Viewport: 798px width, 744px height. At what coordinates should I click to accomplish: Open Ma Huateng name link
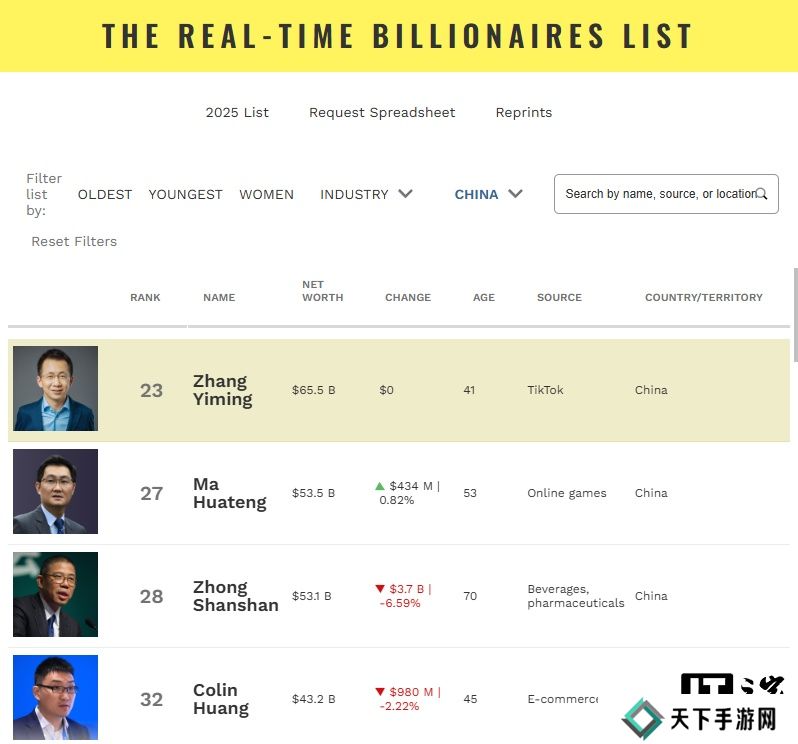pyautogui.click(x=229, y=493)
